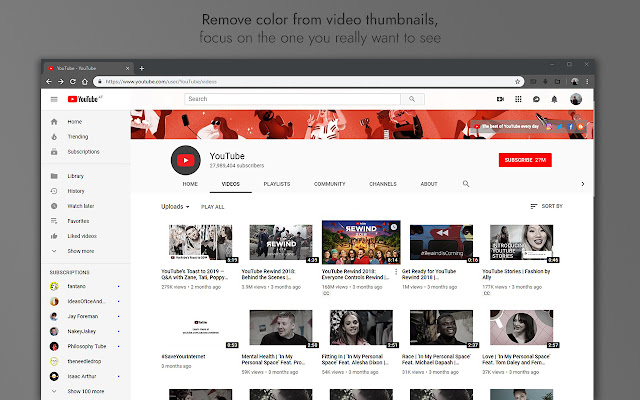Open the messages chat icon

[536, 99]
